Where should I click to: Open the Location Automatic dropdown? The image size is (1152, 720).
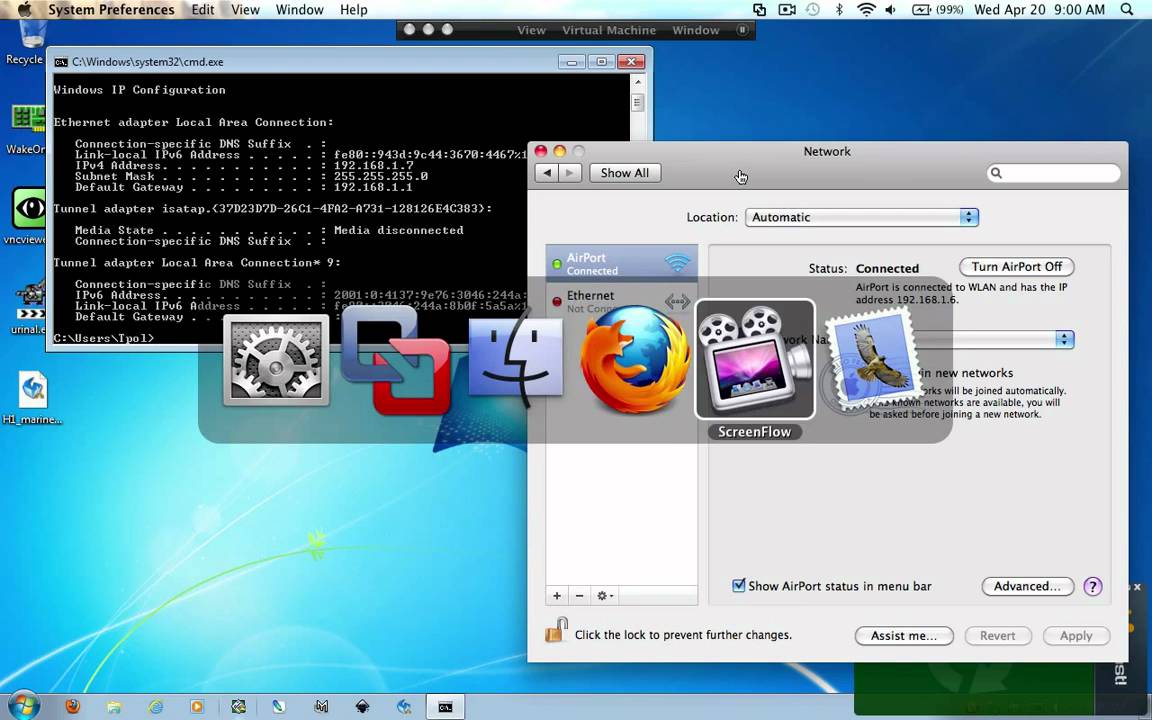pyautogui.click(x=862, y=217)
